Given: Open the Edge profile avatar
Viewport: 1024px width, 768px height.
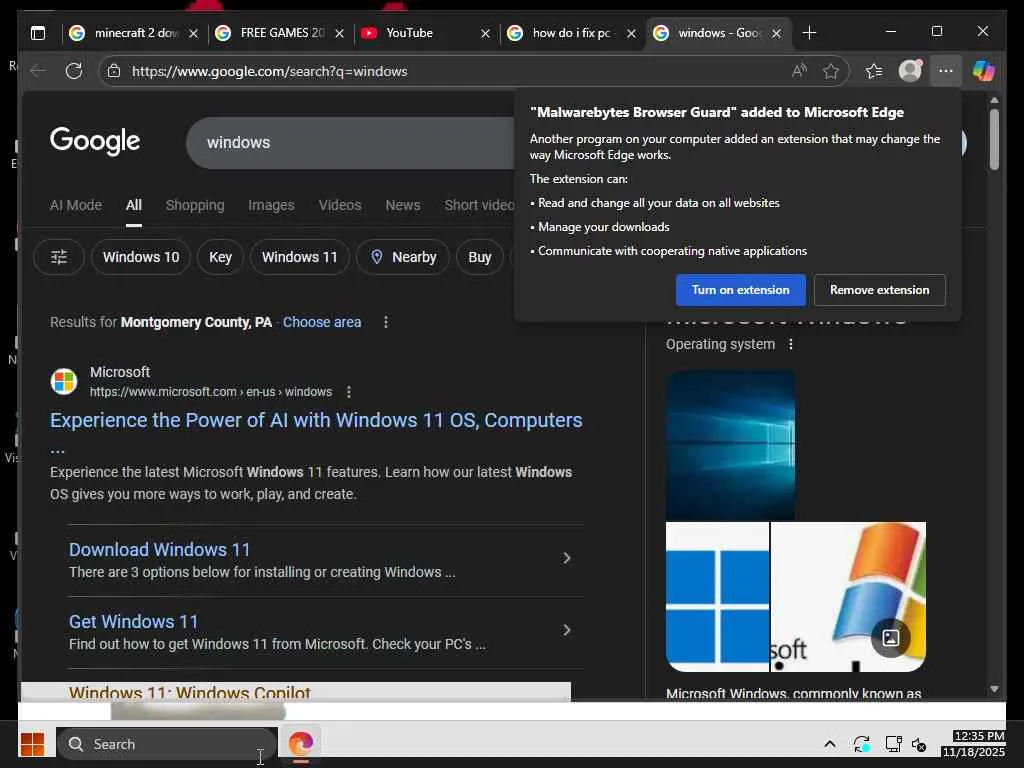Looking at the screenshot, I should [x=910, y=71].
